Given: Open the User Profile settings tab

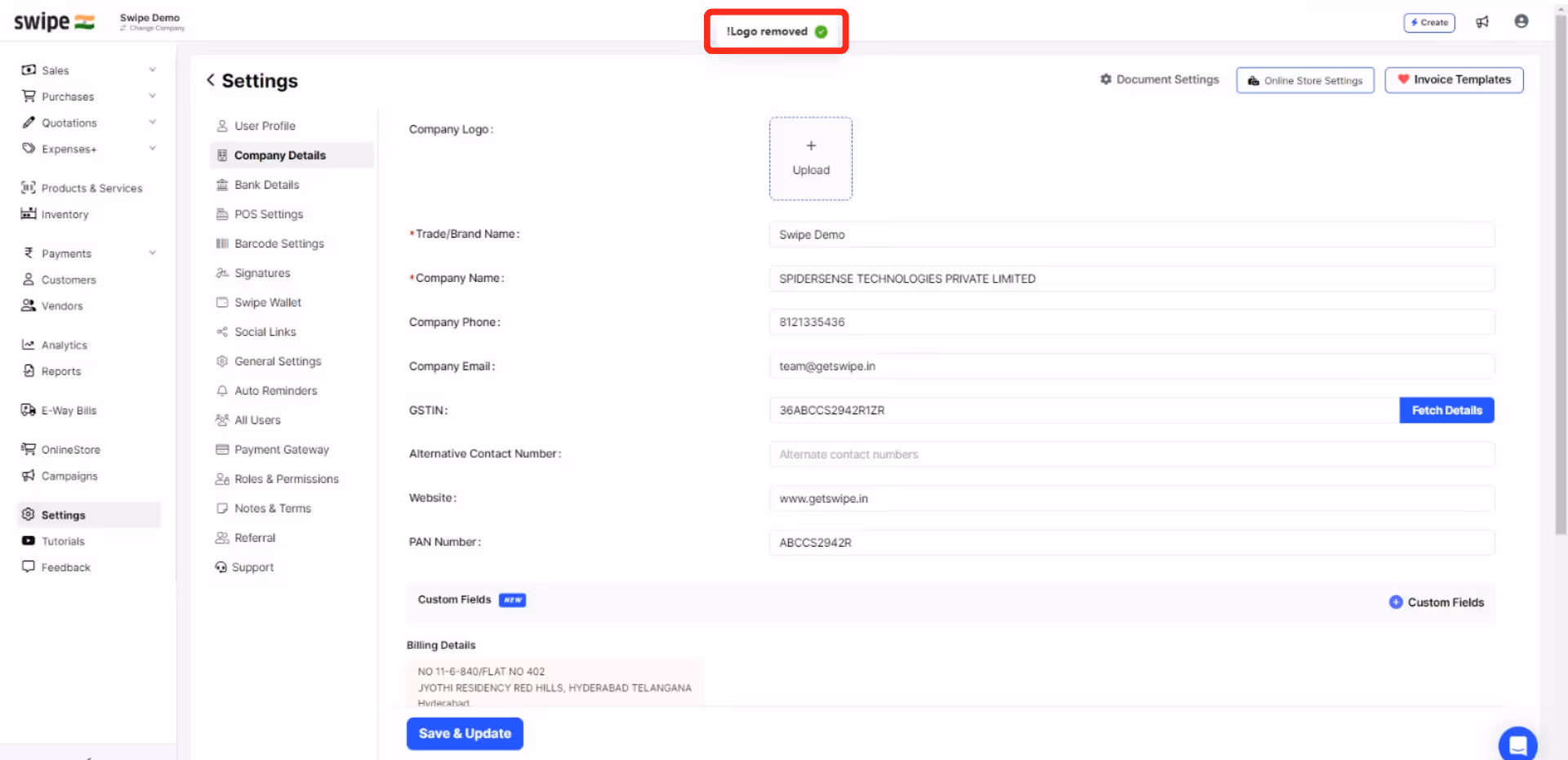Looking at the screenshot, I should point(292,126).
